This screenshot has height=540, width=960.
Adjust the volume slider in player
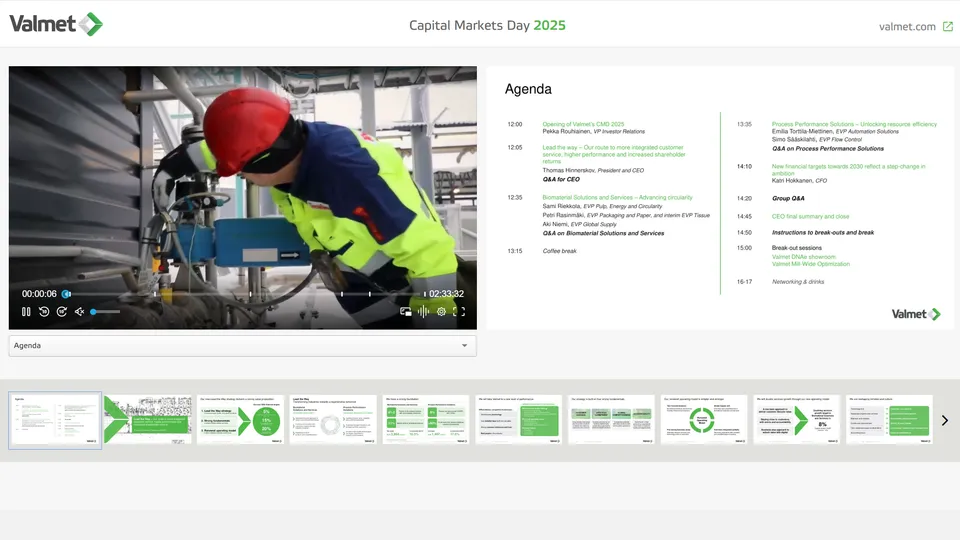pos(105,312)
